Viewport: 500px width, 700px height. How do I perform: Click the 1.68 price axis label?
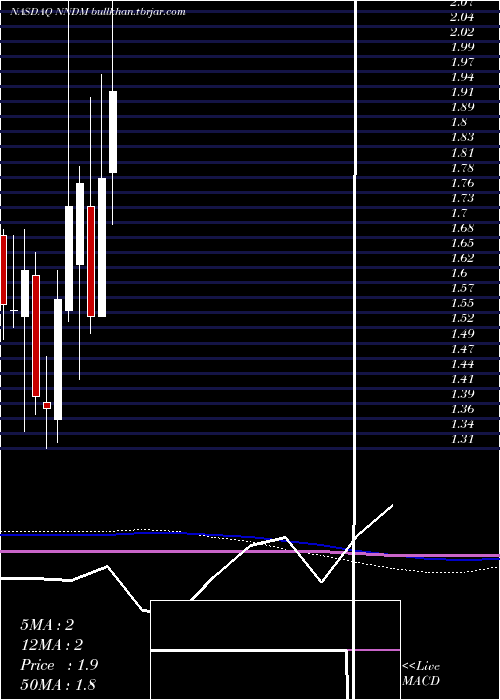click(462, 228)
